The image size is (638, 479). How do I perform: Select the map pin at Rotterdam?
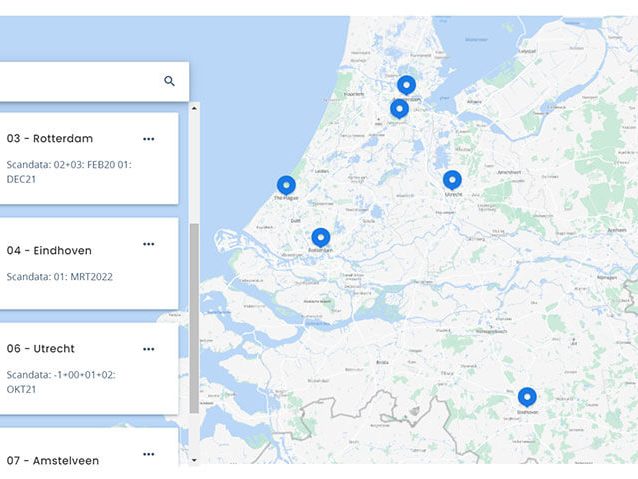[321, 237]
